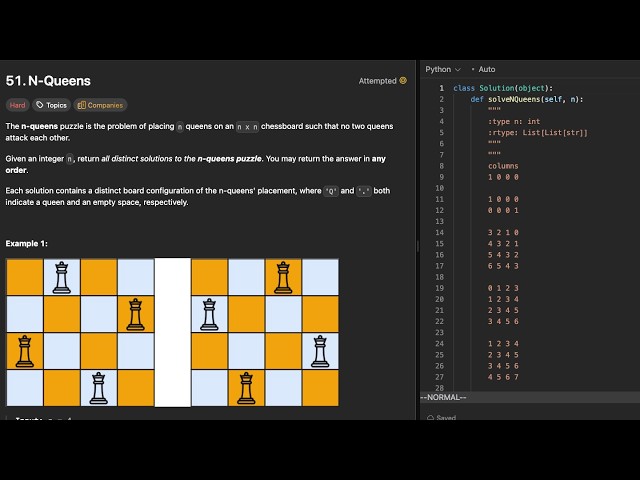Click the '0 0 0 1' row on line 12
The height and width of the screenshot is (480, 640).
tap(503, 211)
